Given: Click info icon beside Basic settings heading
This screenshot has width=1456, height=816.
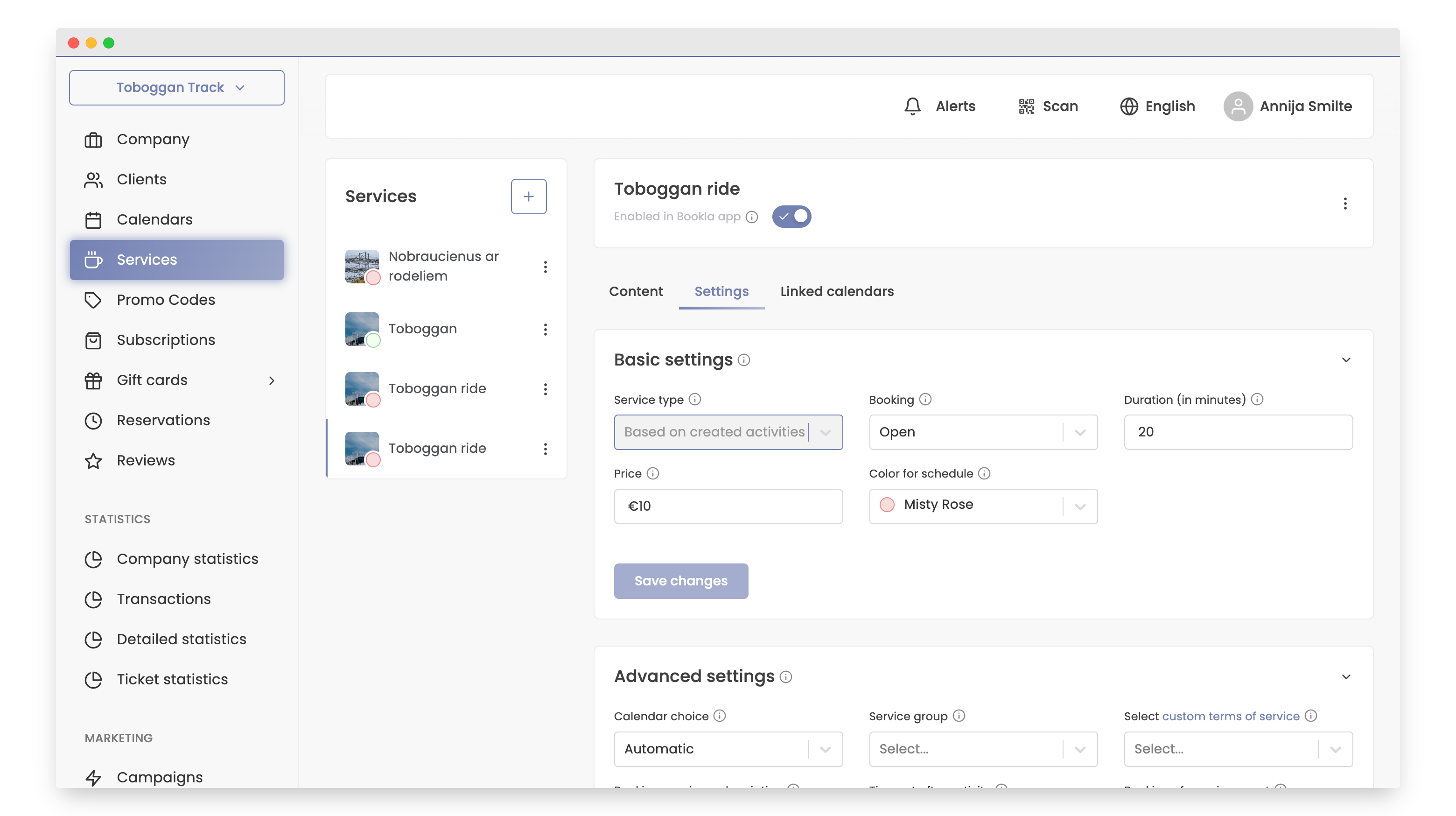Looking at the screenshot, I should [744, 359].
